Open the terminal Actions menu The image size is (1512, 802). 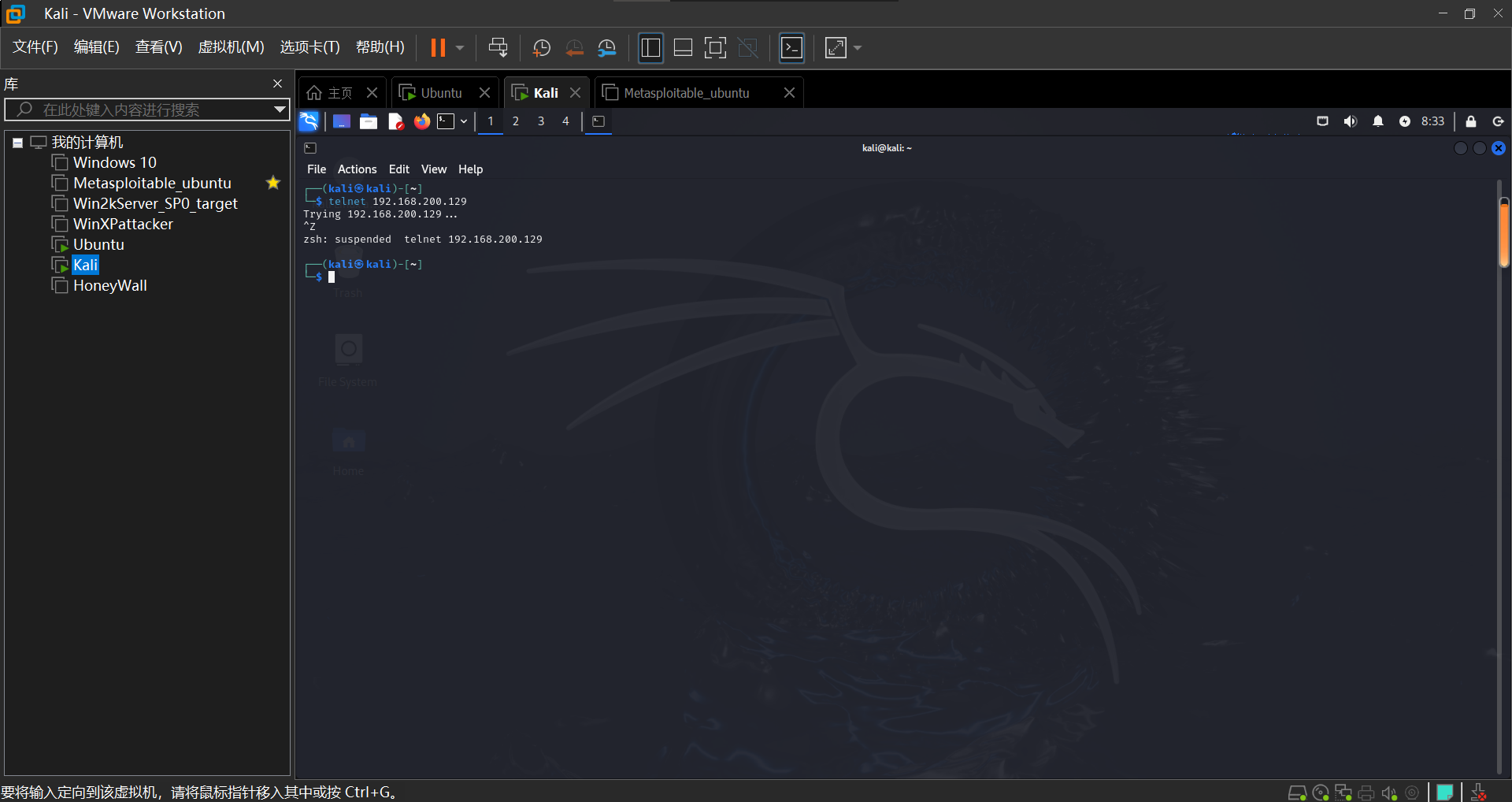tap(357, 169)
